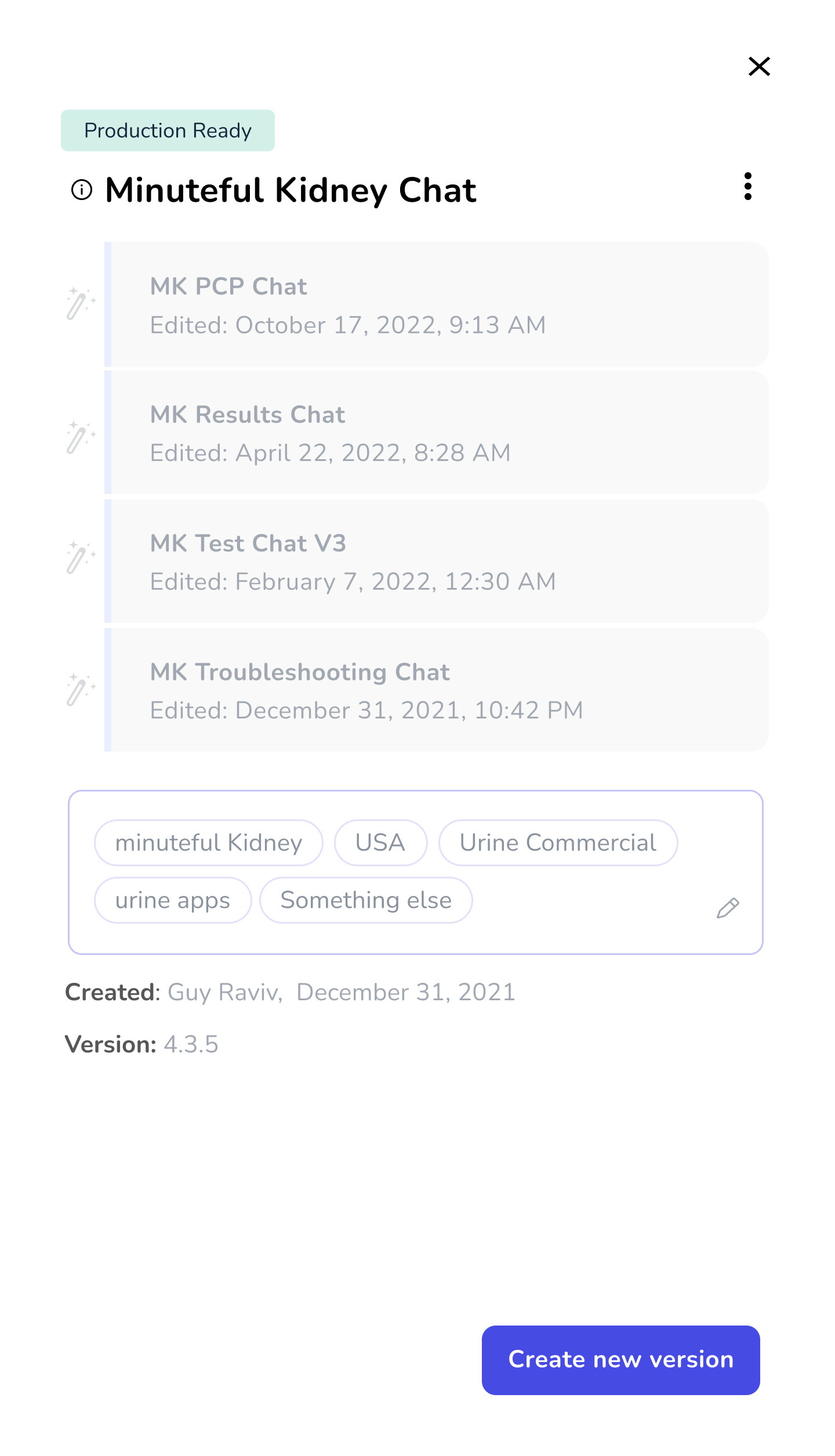This screenshot has width=835, height=1456.
Task: Click the info icon beside Minuteful Kidney Chat
Action: 82,190
